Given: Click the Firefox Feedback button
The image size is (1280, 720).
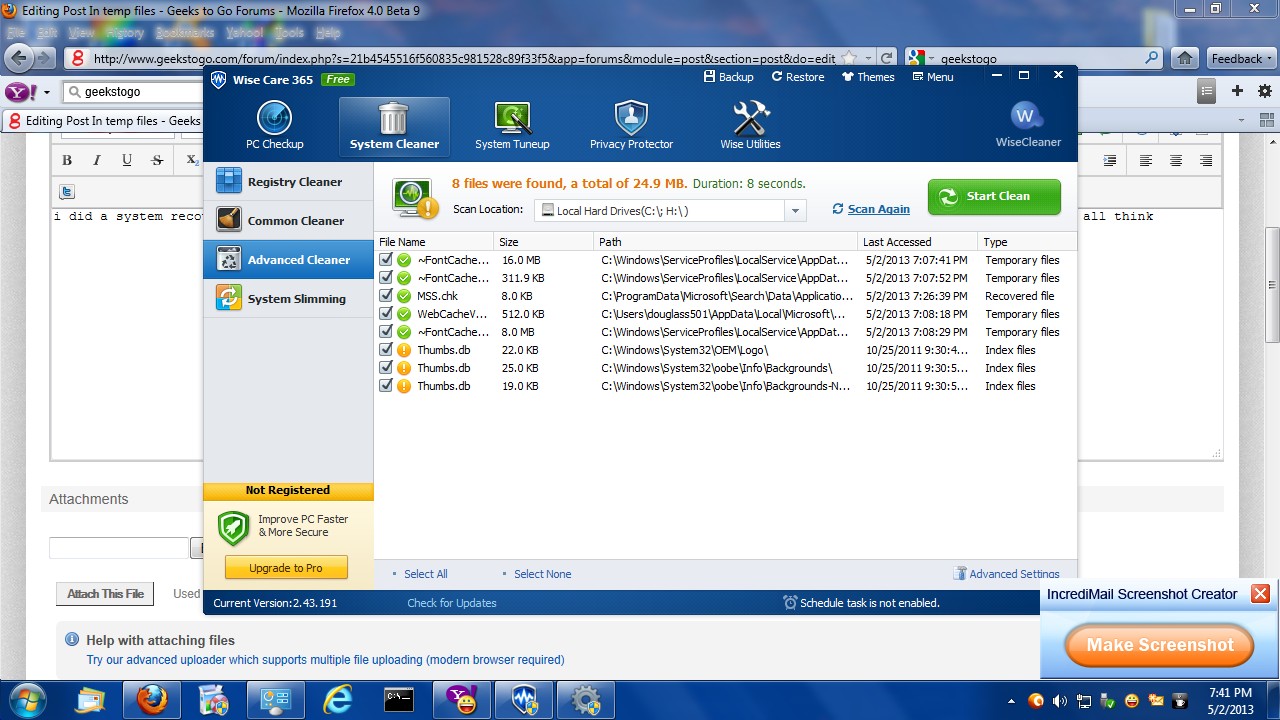Looking at the screenshot, I should point(1242,58).
